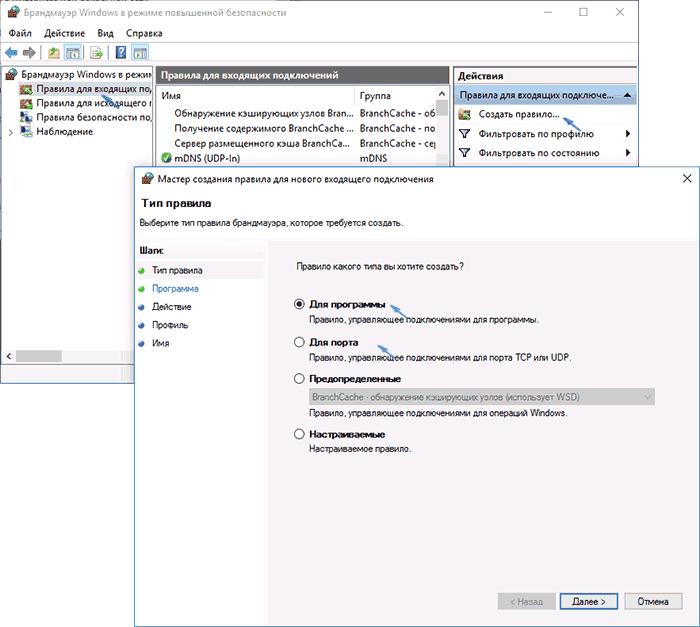Select the Получение содержимого BranchCache rule row

point(297,129)
